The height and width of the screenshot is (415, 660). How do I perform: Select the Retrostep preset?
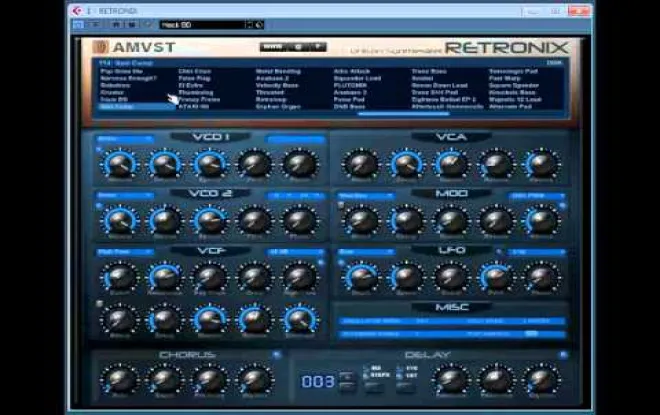271,100
